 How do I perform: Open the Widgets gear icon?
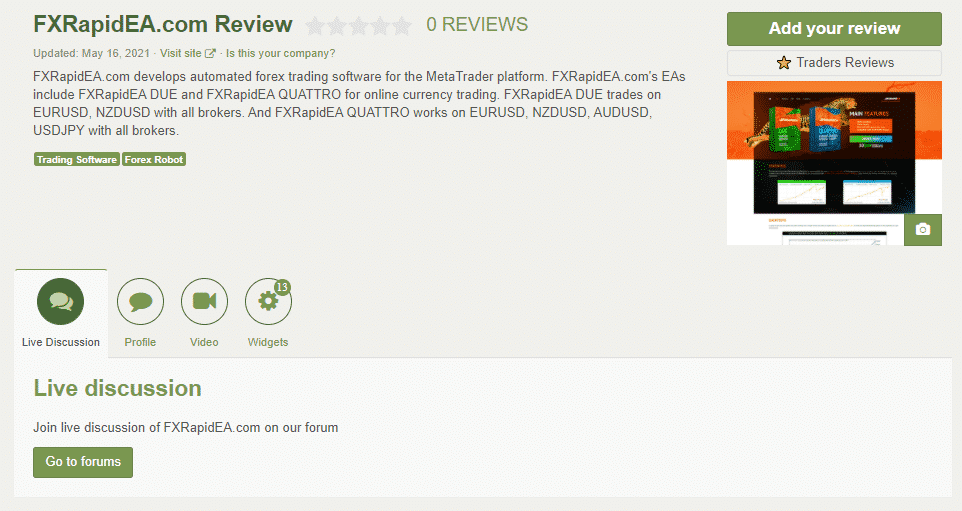[x=268, y=301]
